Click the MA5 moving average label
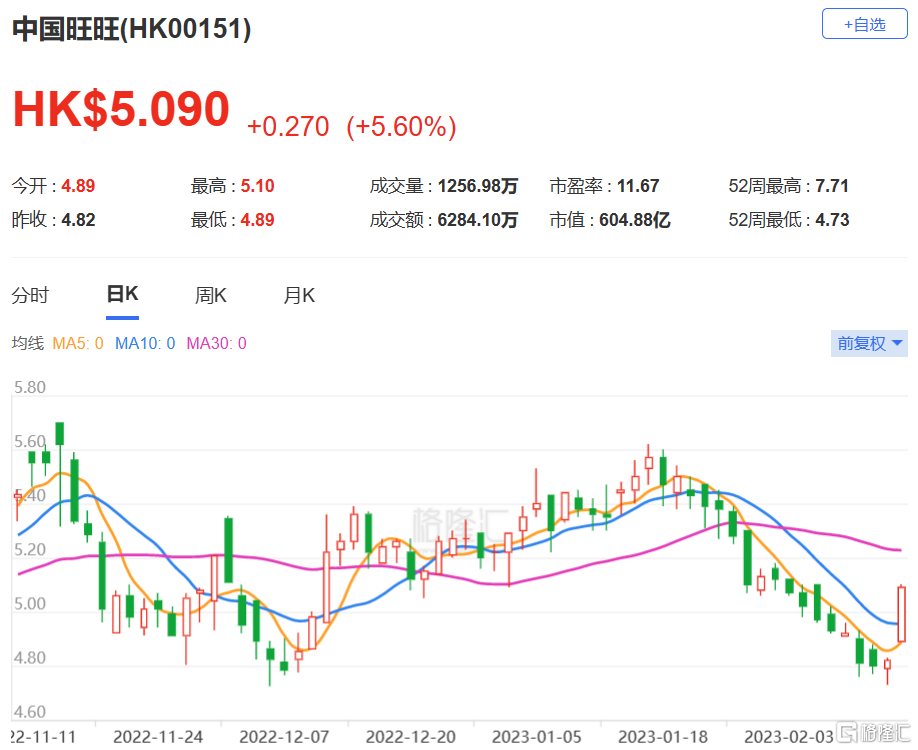The width and height of the screenshot is (918, 750). [78, 343]
